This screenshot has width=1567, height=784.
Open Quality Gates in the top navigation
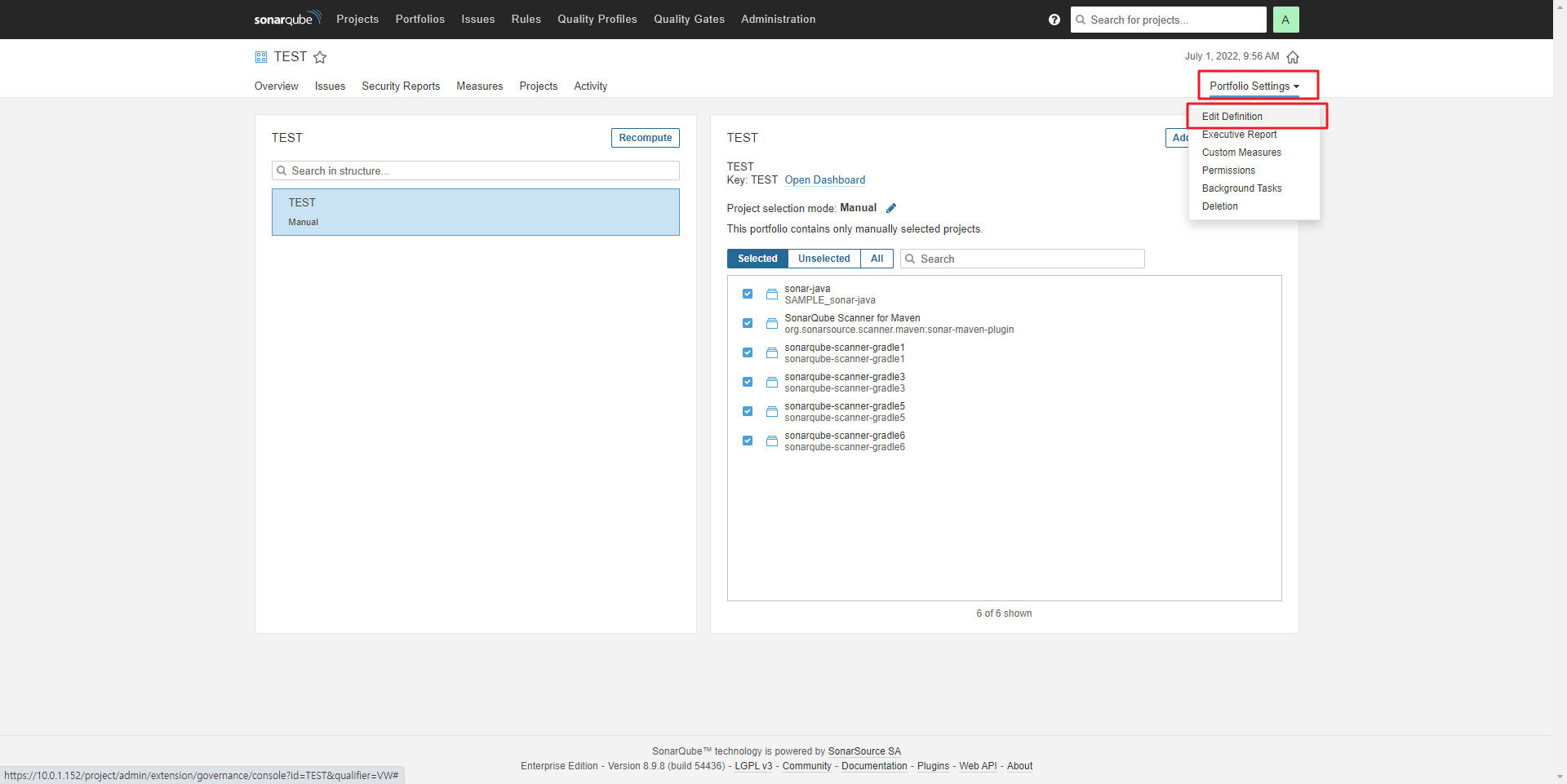point(689,20)
